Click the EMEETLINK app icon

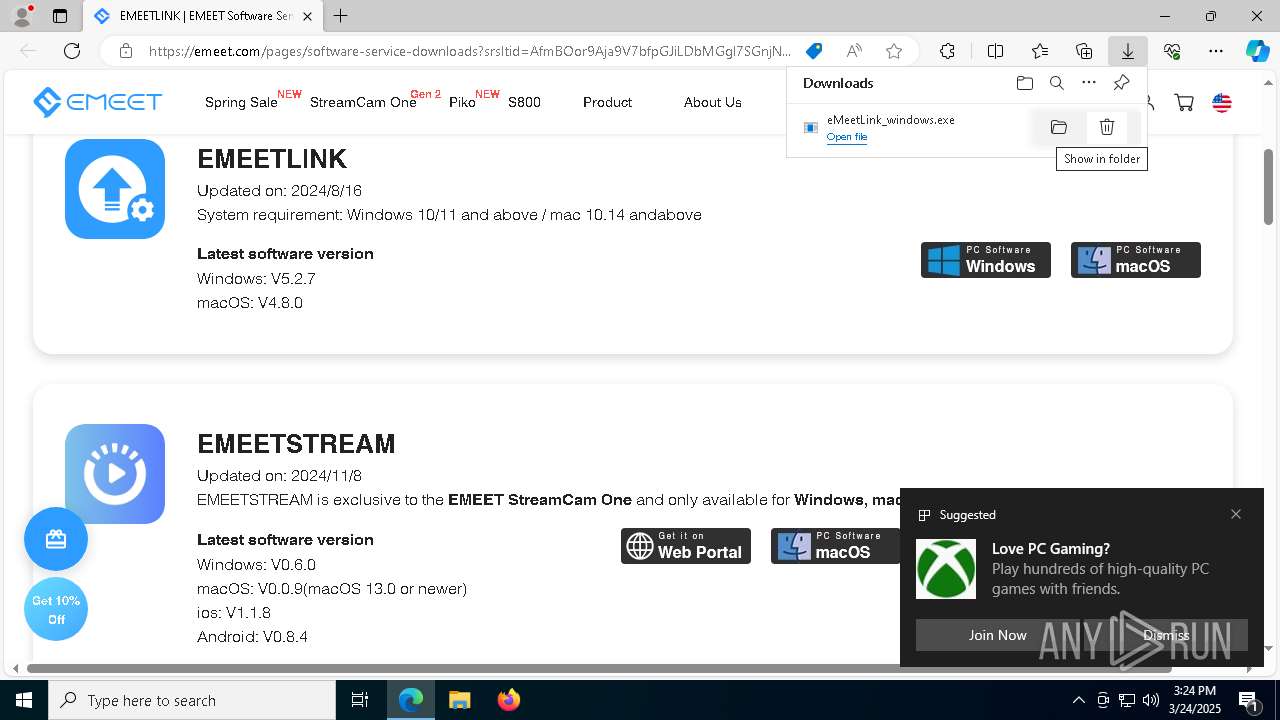(x=115, y=189)
